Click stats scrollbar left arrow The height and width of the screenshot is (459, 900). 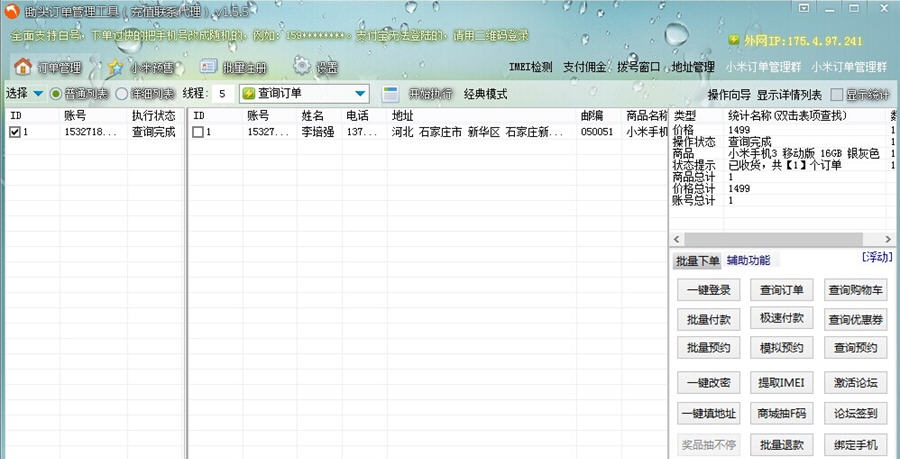(677, 239)
